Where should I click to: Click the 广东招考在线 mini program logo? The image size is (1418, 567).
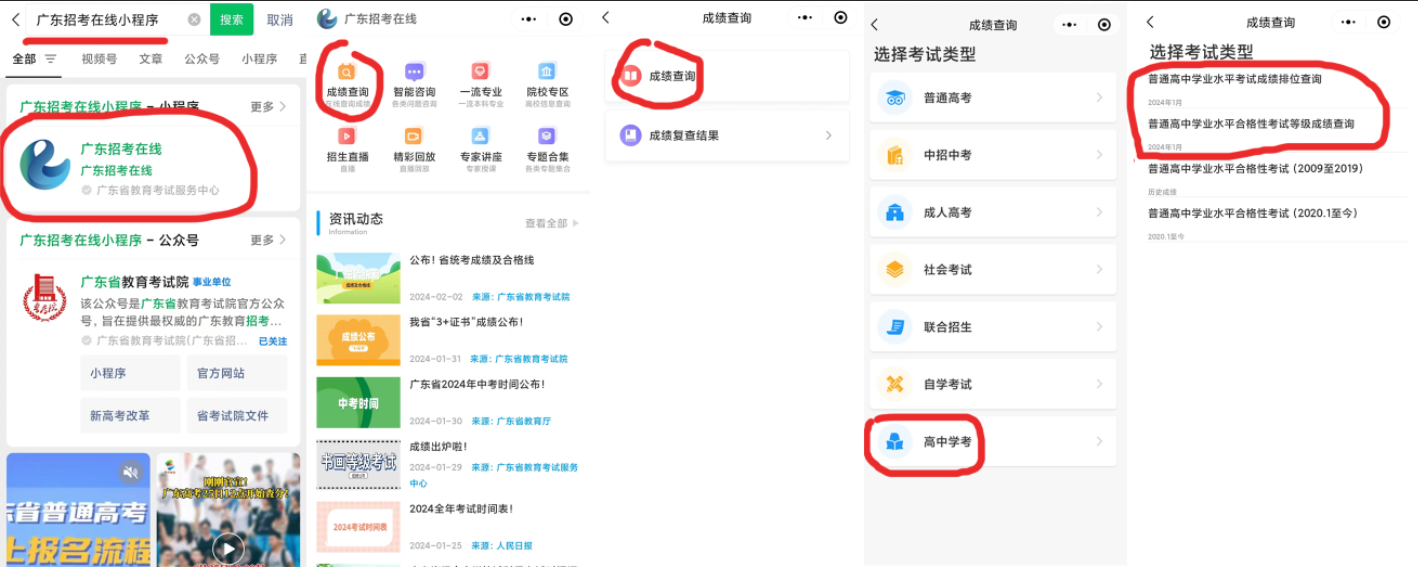coord(46,165)
